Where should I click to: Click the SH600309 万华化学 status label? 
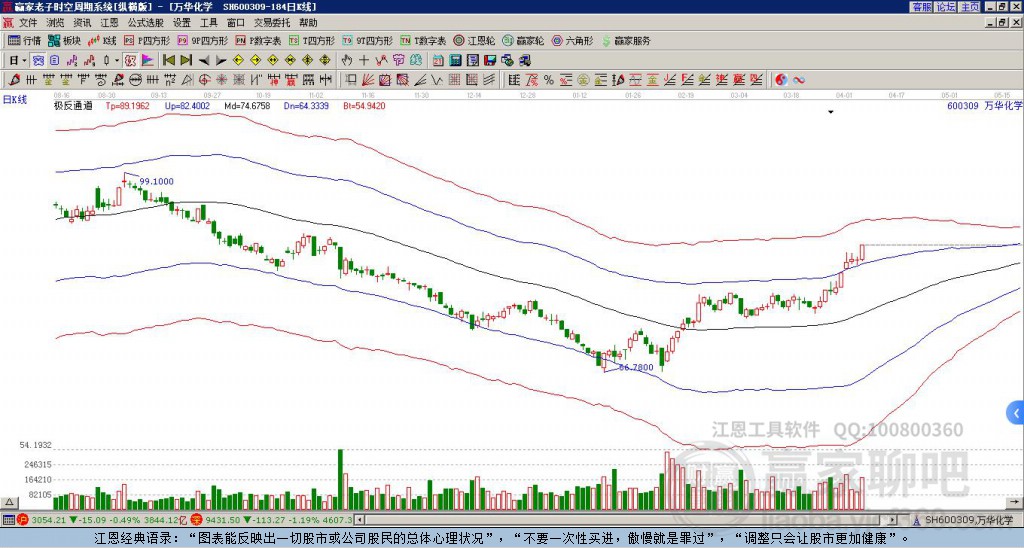click(967, 520)
